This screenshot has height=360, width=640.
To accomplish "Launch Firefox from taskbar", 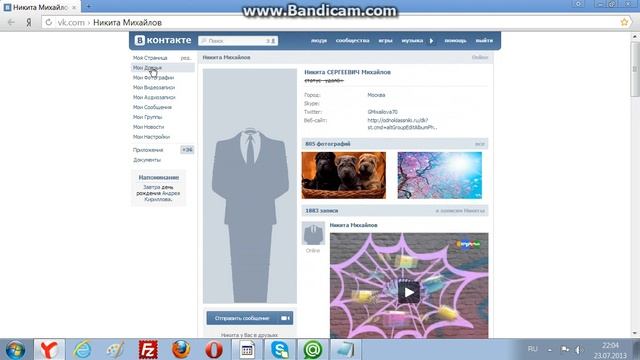I will (181, 349).
